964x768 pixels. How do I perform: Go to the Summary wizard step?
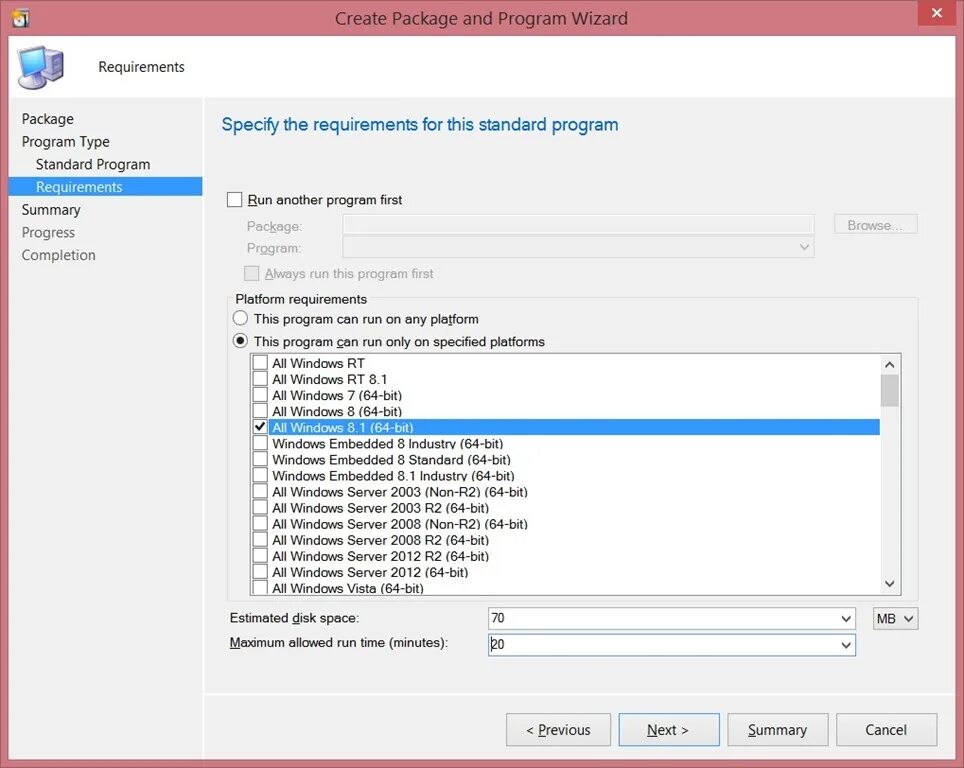coord(50,210)
